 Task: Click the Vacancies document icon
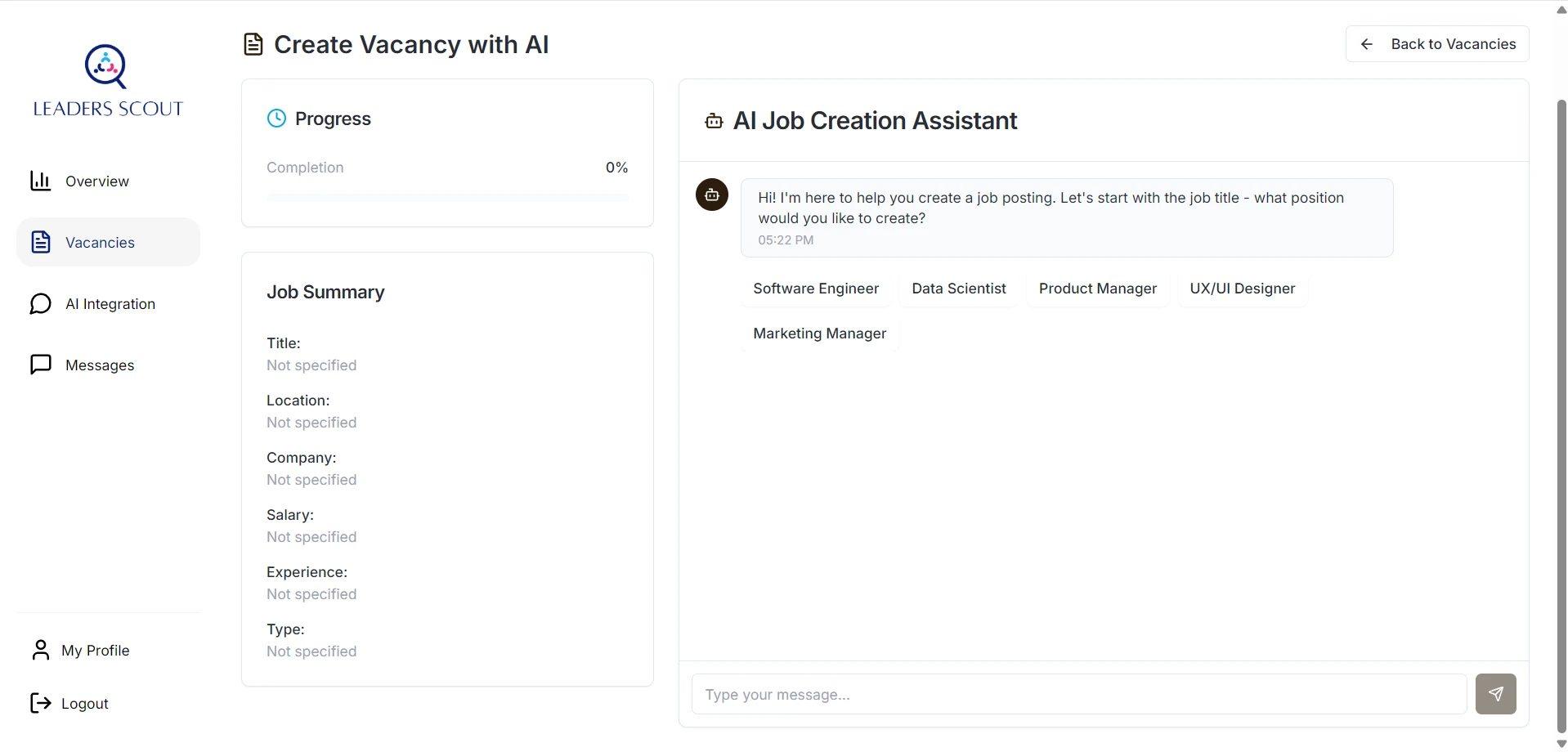click(40, 242)
